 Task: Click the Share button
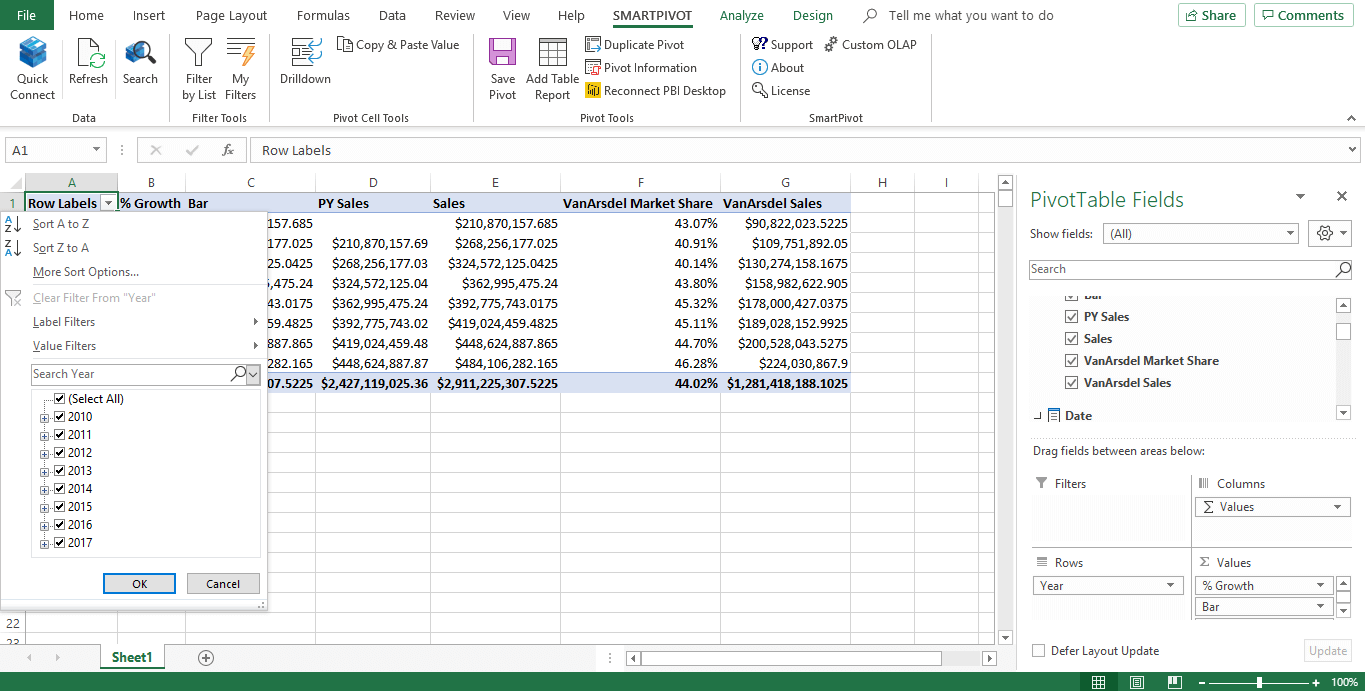click(1211, 15)
